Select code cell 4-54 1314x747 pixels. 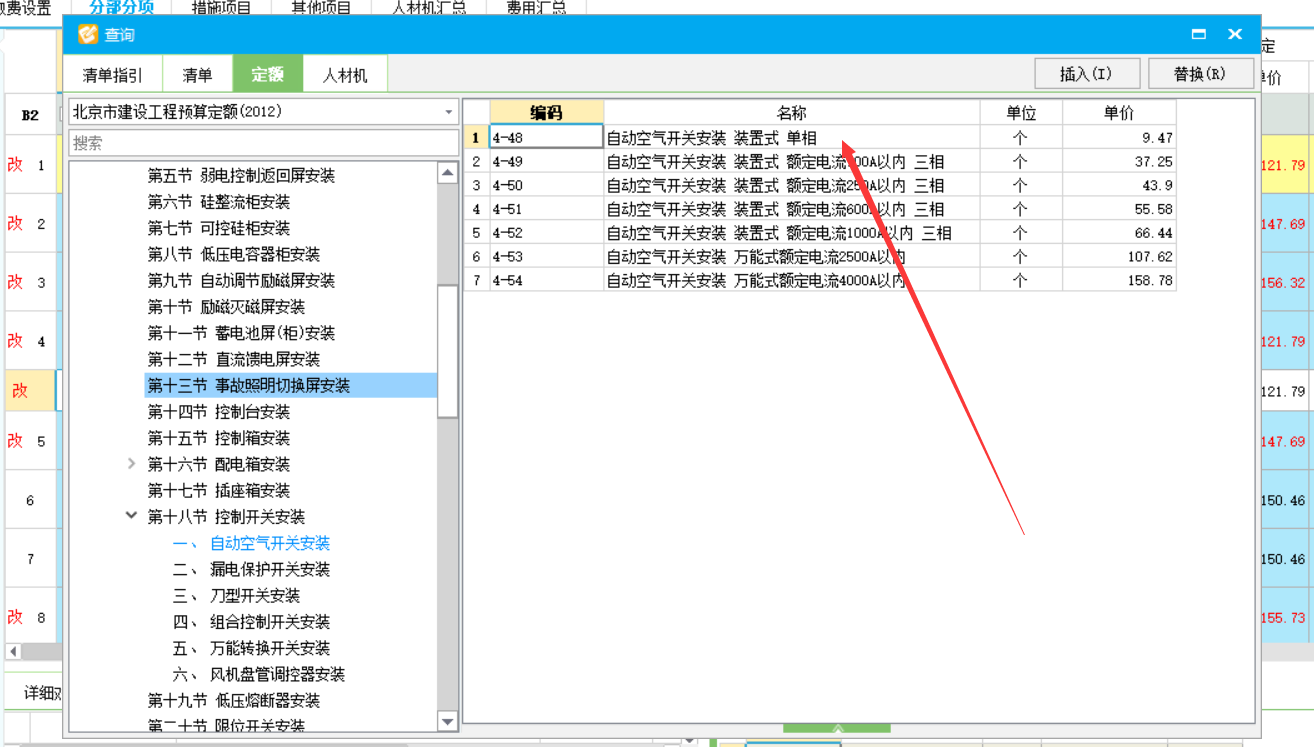click(x=546, y=281)
